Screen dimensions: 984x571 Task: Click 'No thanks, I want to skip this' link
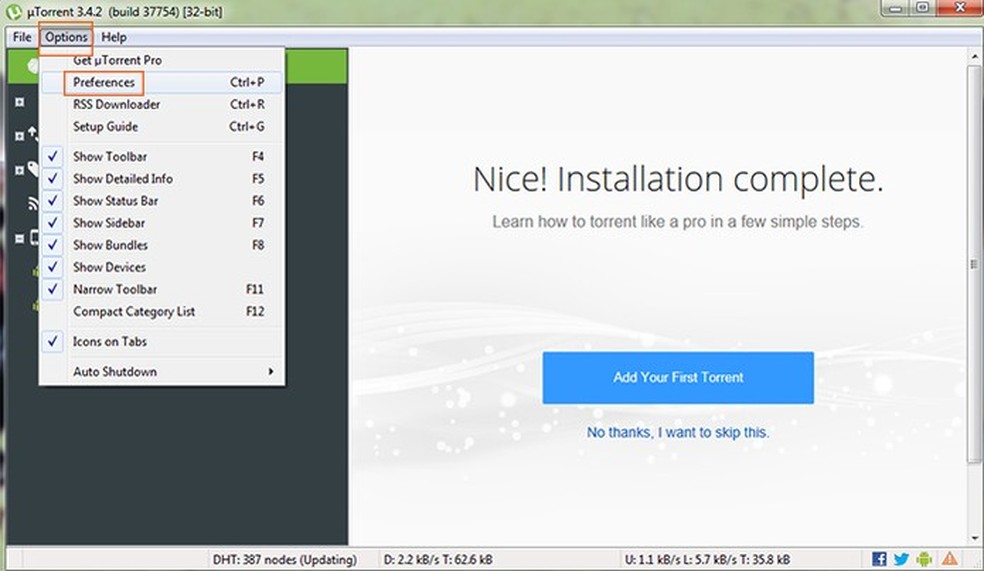(678, 432)
